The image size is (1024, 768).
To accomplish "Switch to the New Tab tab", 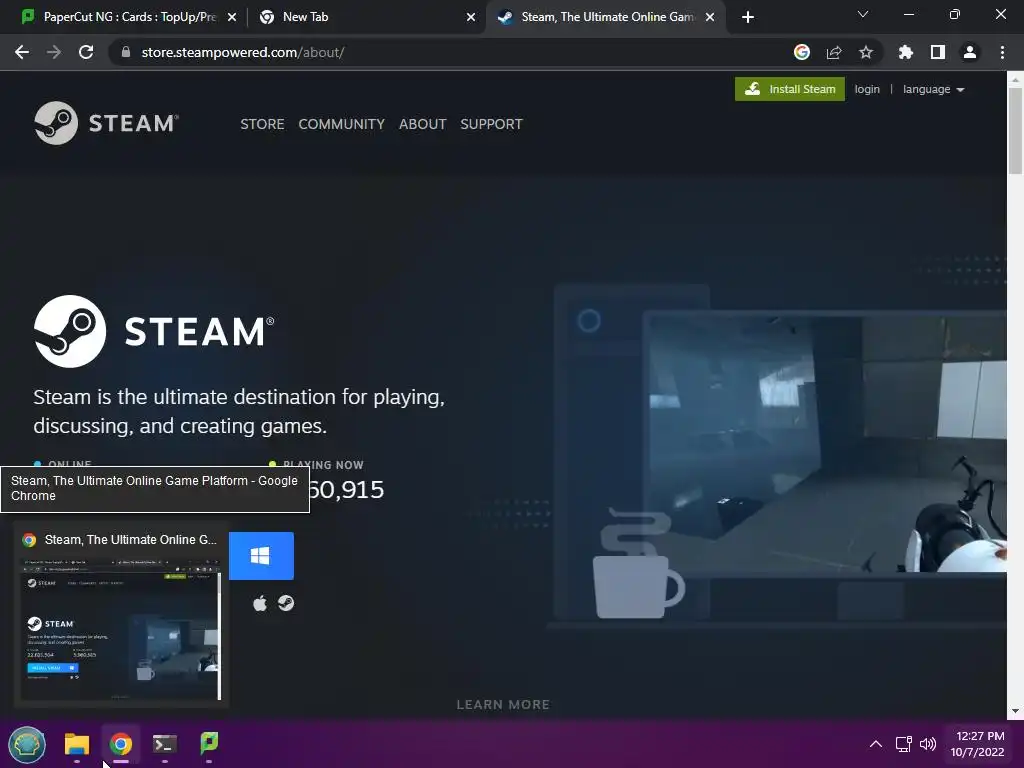I will (x=366, y=17).
